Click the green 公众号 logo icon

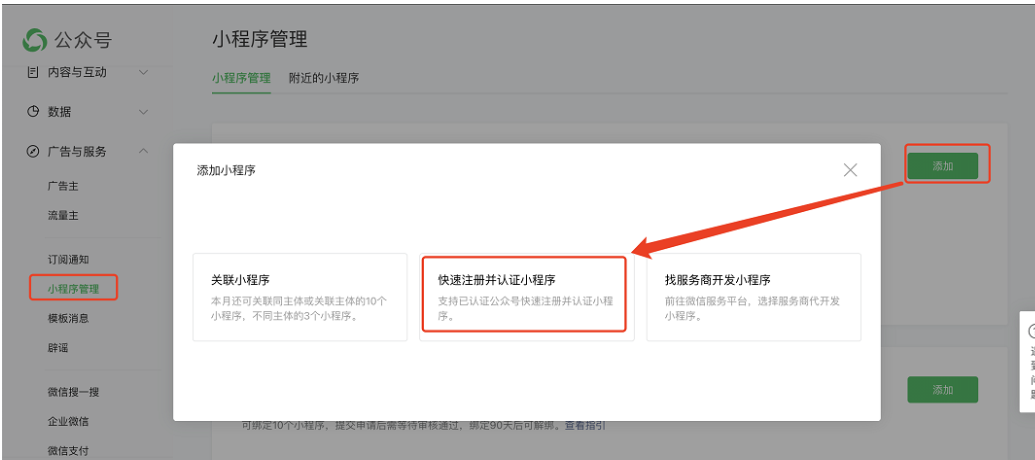[34, 40]
